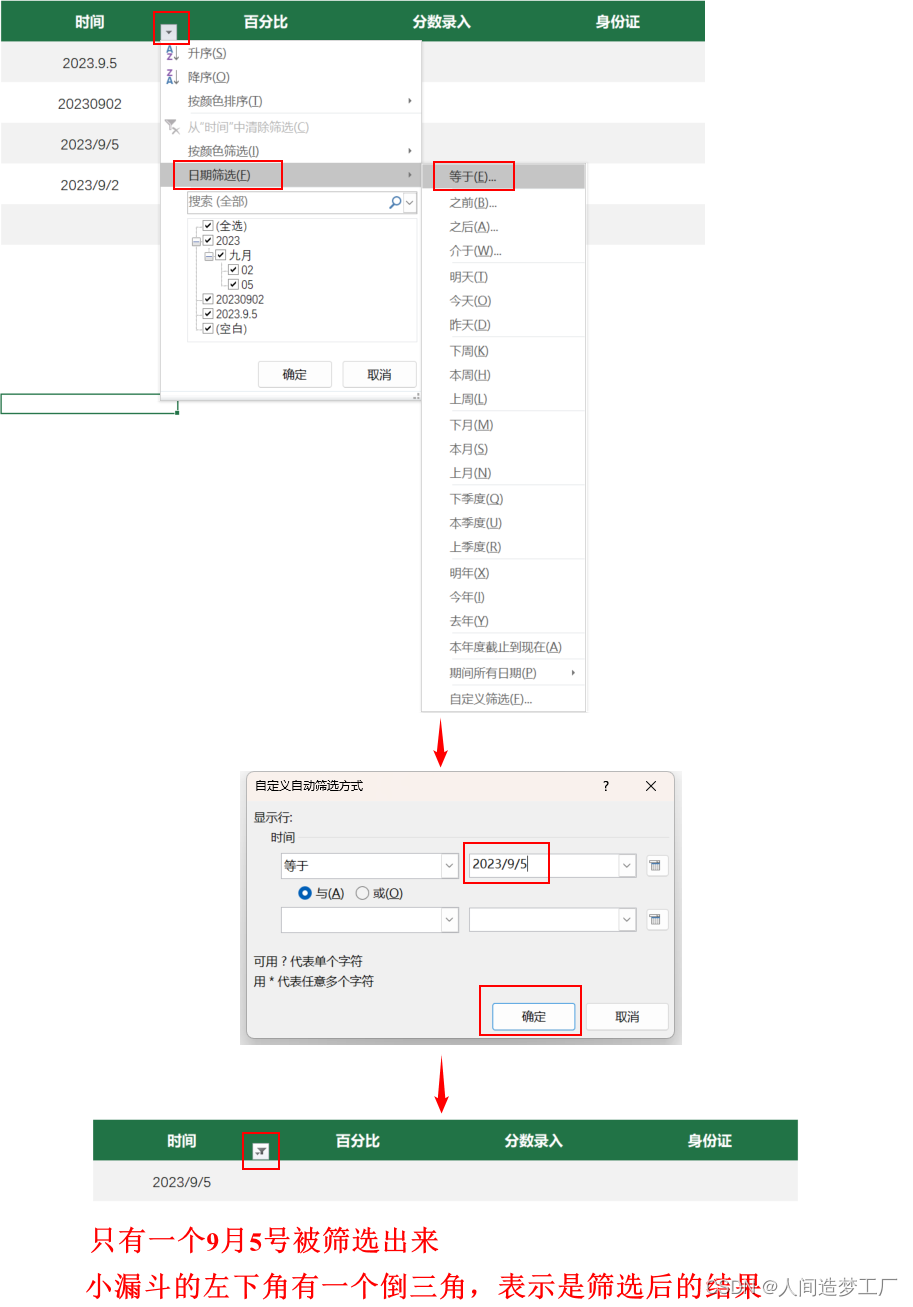Select 今年(I) filter option
The width and height of the screenshot is (913, 1307).
(503, 597)
